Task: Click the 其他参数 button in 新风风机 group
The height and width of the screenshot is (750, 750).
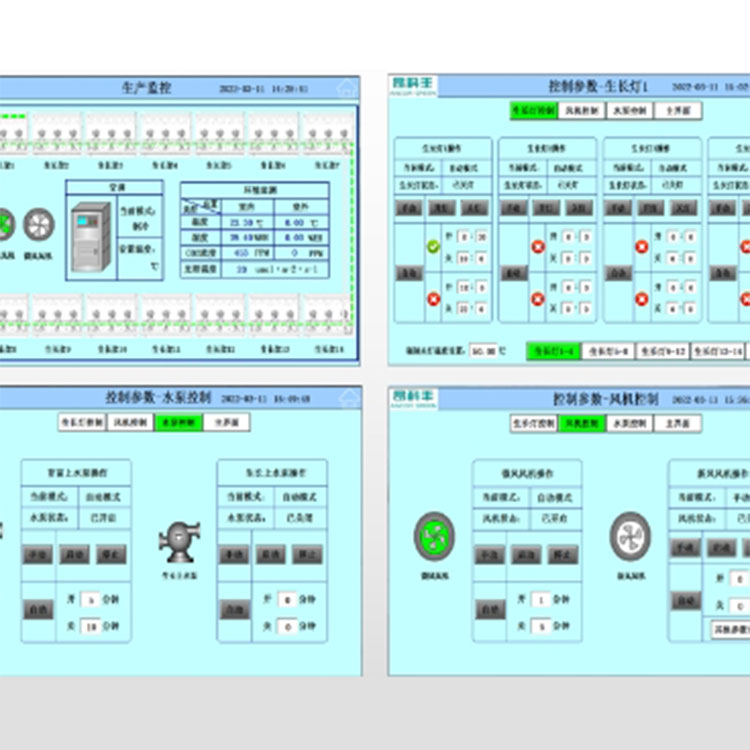Action: (730, 629)
